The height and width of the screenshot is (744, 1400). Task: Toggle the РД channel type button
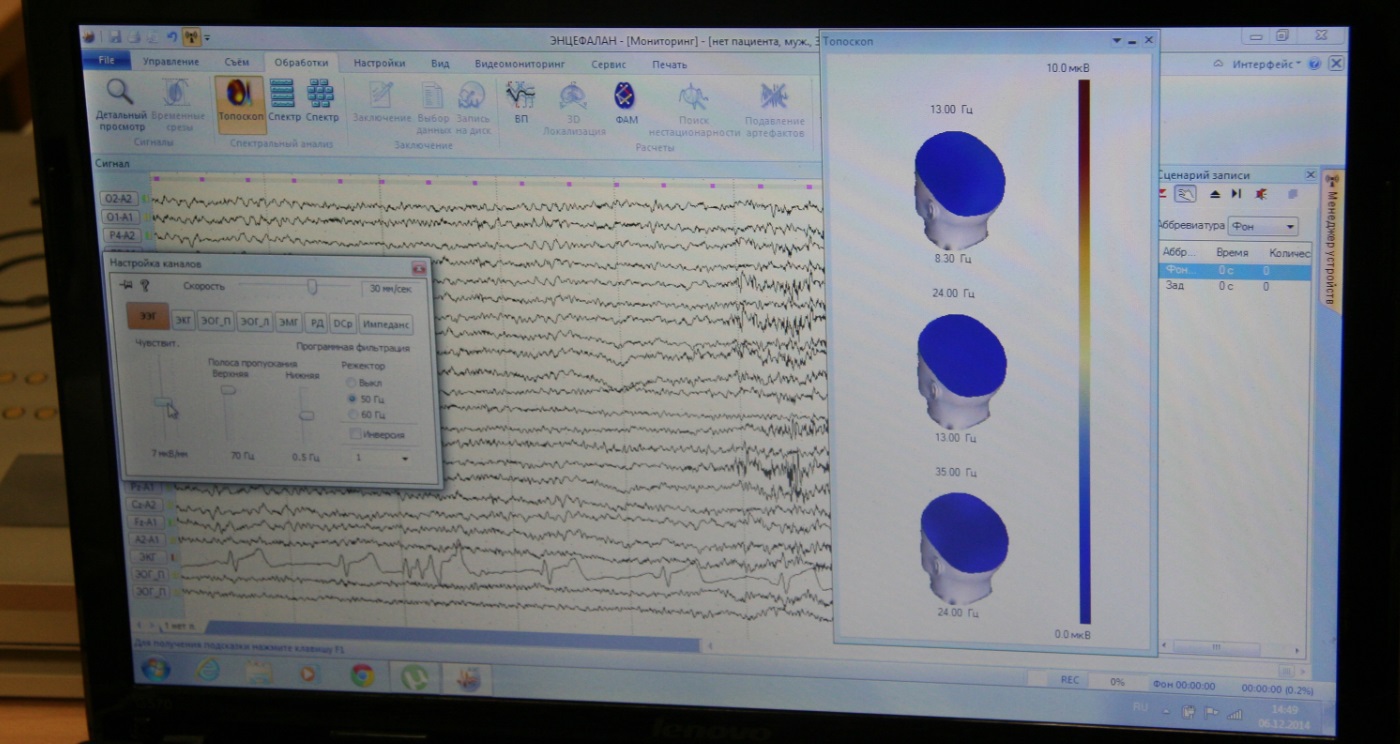[x=316, y=323]
